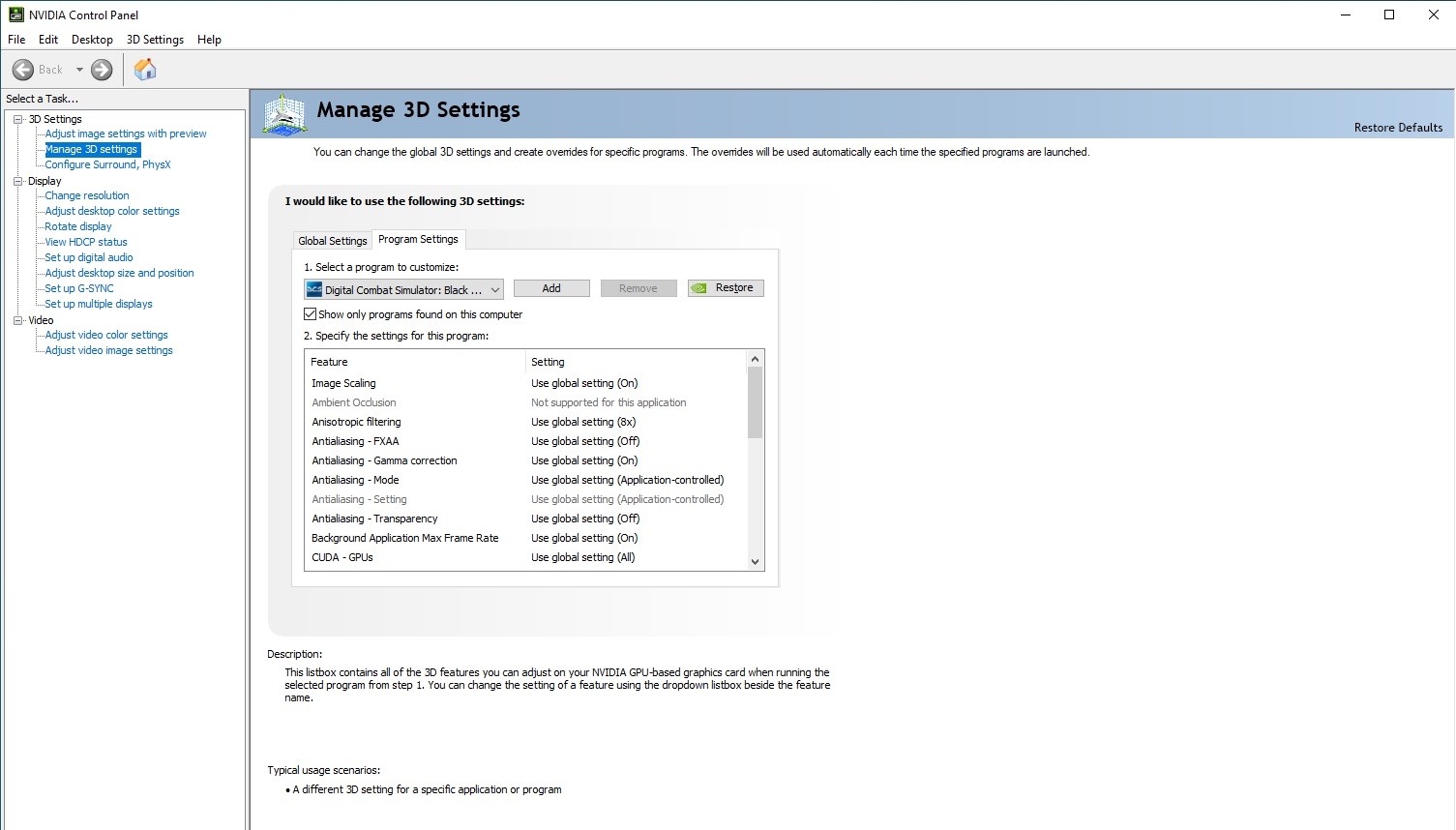Open the File menu
This screenshot has height=830, width=1456.
(16, 40)
